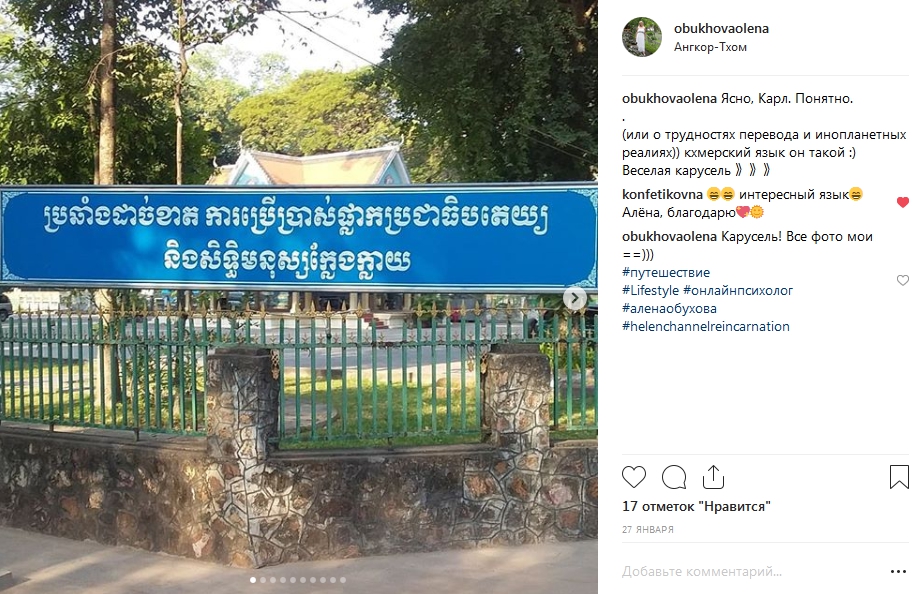Open obukhovaolena username in header
Image resolution: width=914 pixels, height=594 pixels.
[x=721, y=28]
